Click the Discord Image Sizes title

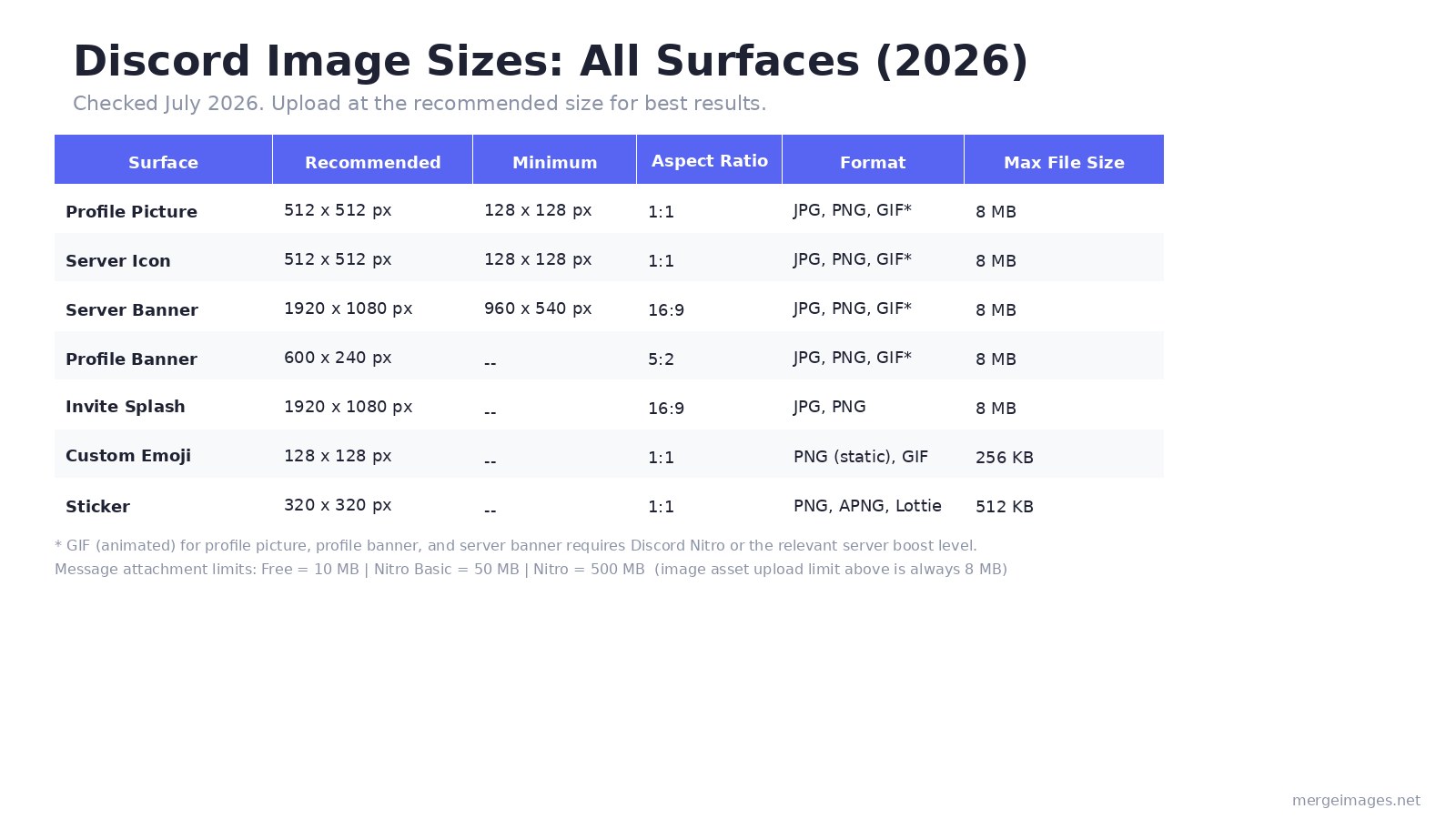coord(550,62)
